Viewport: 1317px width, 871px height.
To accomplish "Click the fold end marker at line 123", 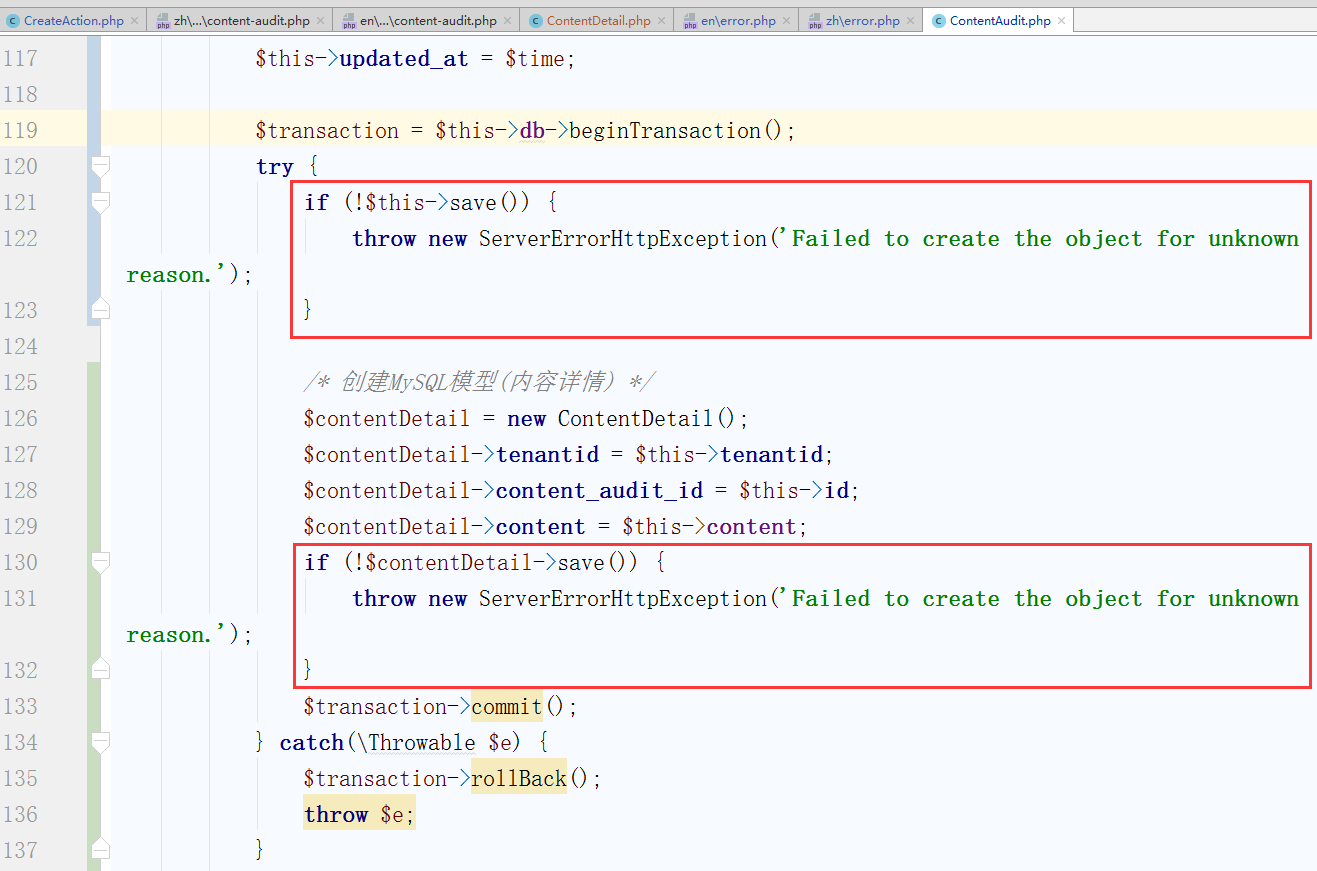I will [x=100, y=310].
